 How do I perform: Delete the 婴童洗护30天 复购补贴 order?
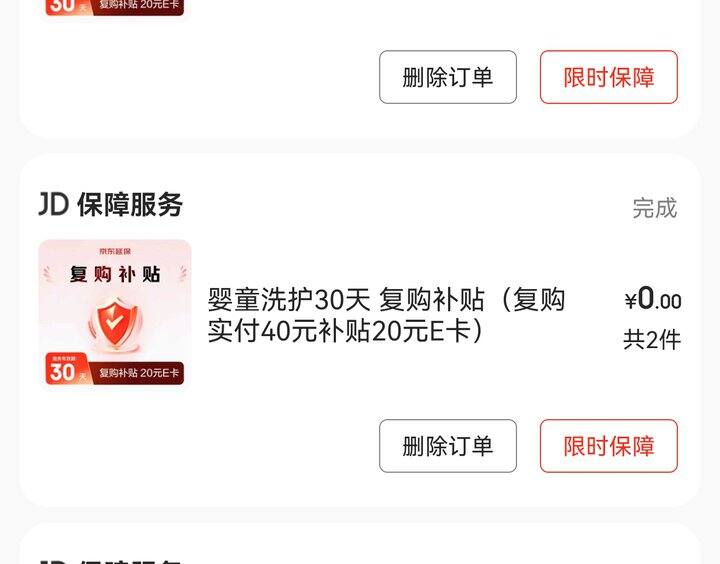[448, 446]
